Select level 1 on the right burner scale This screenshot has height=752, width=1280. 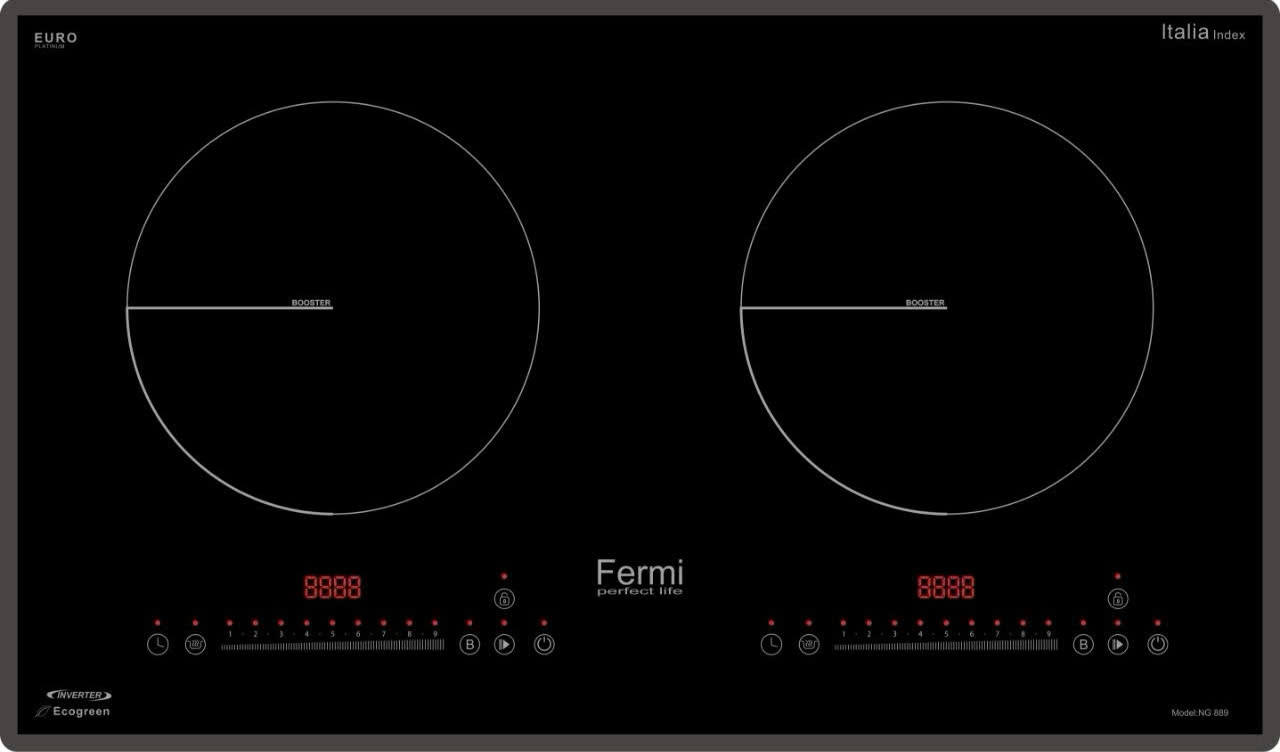click(843, 634)
